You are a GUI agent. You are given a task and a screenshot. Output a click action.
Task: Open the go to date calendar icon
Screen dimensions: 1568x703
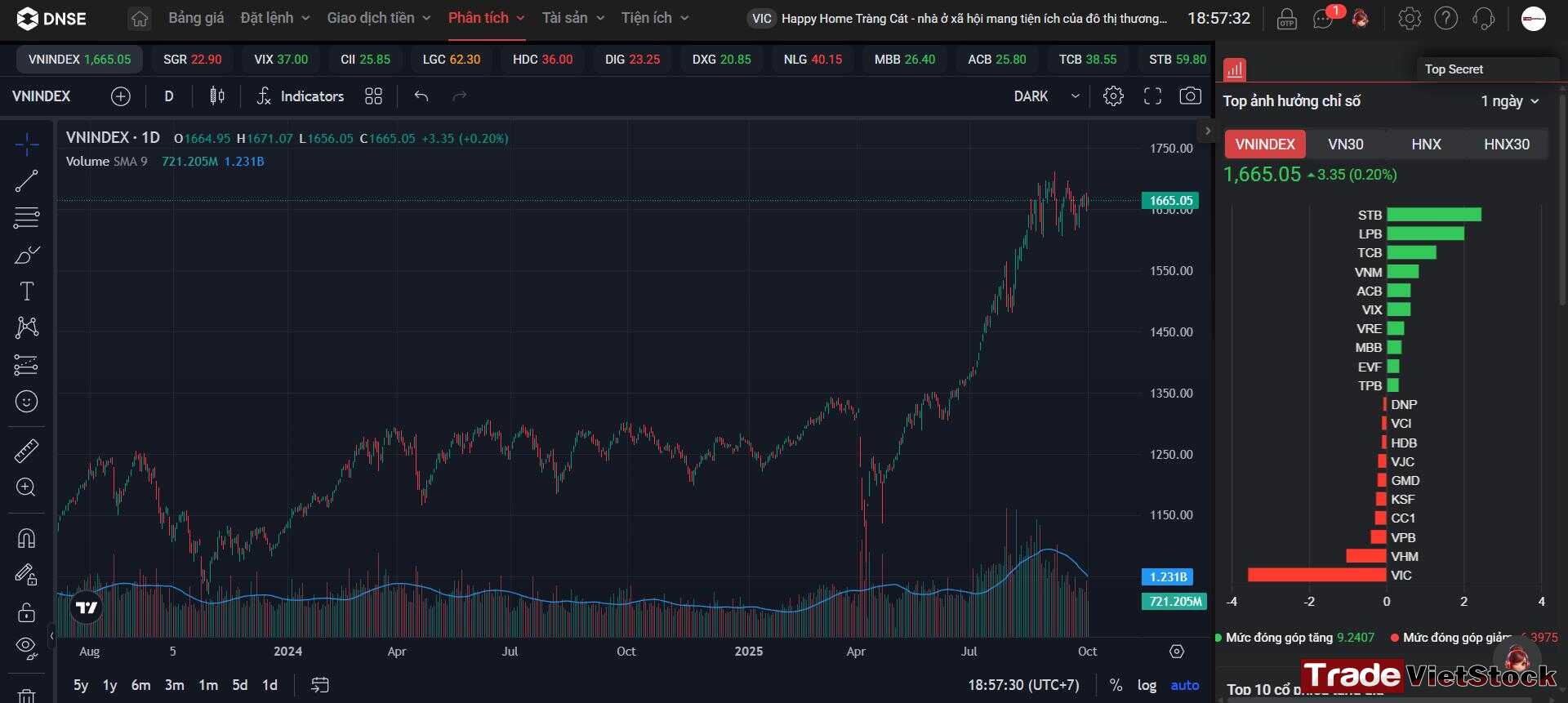[320, 685]
